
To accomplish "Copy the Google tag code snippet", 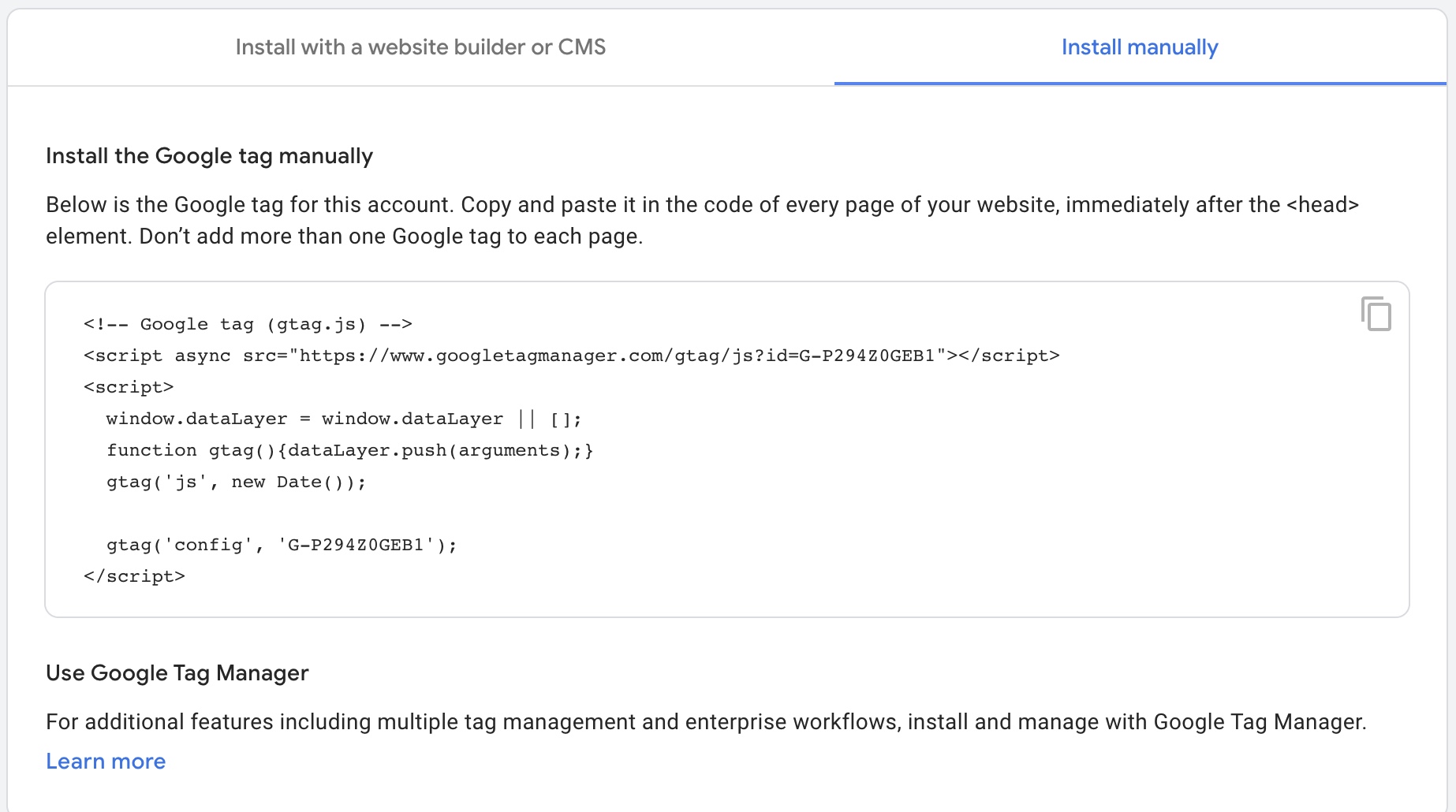I will click(1376, 314).
